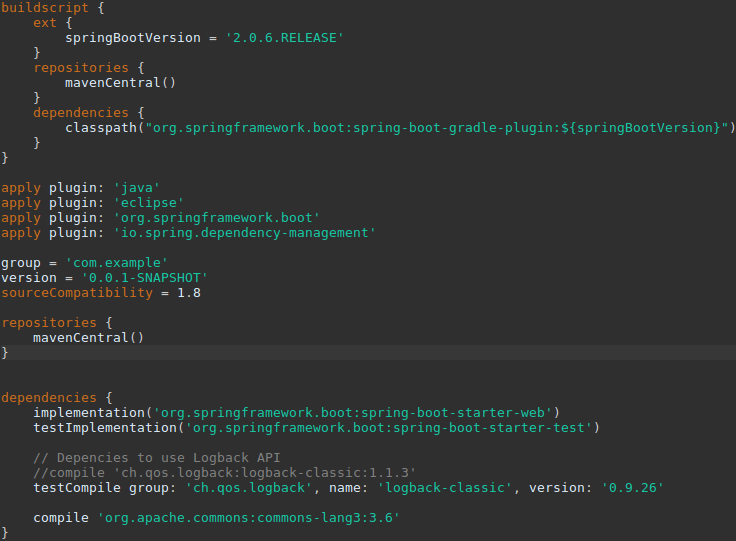
Task: Click the 'repositories' keyword inside the buildscript block
Action: click(x=81, y=68)
